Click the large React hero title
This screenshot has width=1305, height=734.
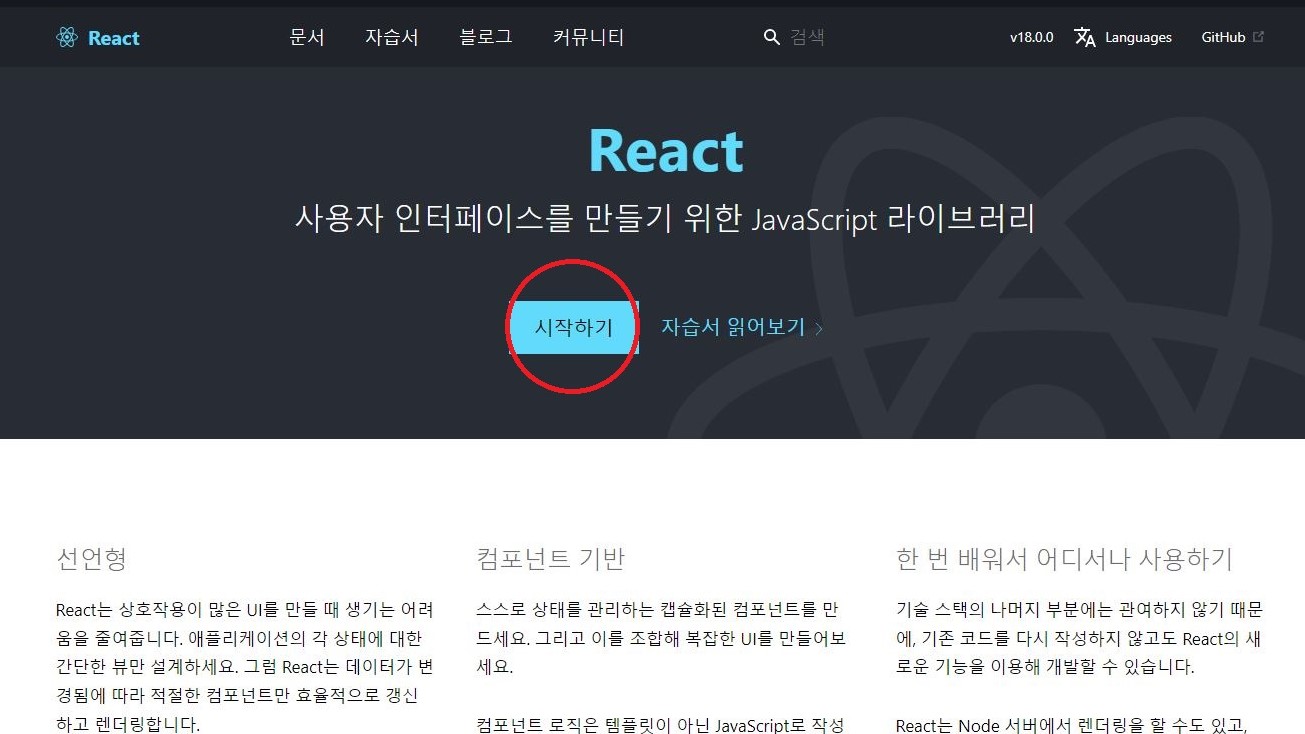pos(666,151)
